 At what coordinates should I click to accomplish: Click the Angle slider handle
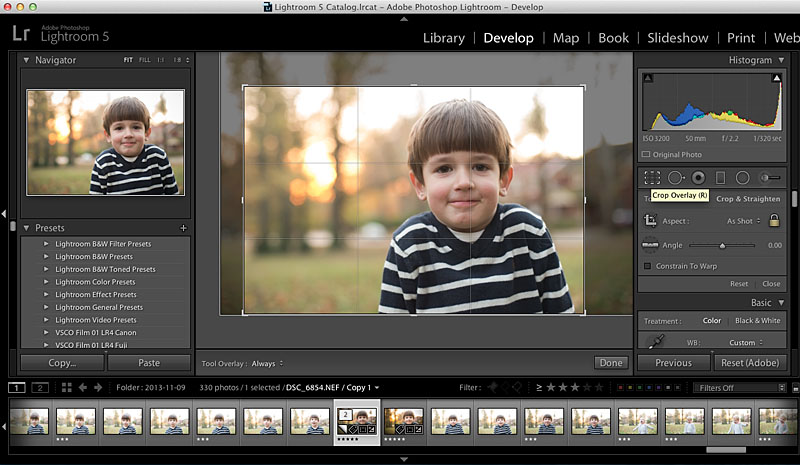[722, 246]
